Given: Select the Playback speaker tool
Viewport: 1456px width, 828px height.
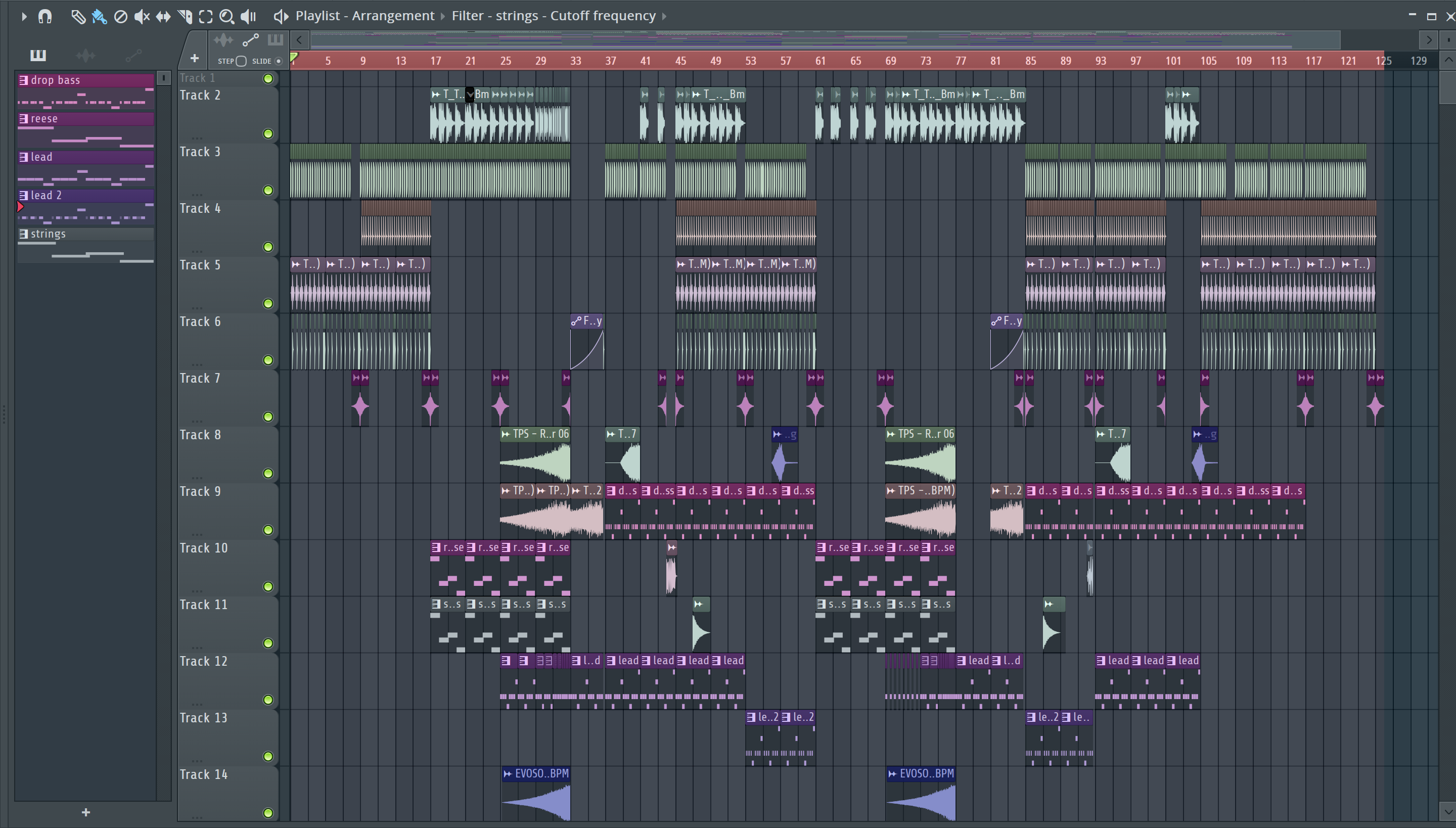Looking at the screenshot, I should (249, 17).
